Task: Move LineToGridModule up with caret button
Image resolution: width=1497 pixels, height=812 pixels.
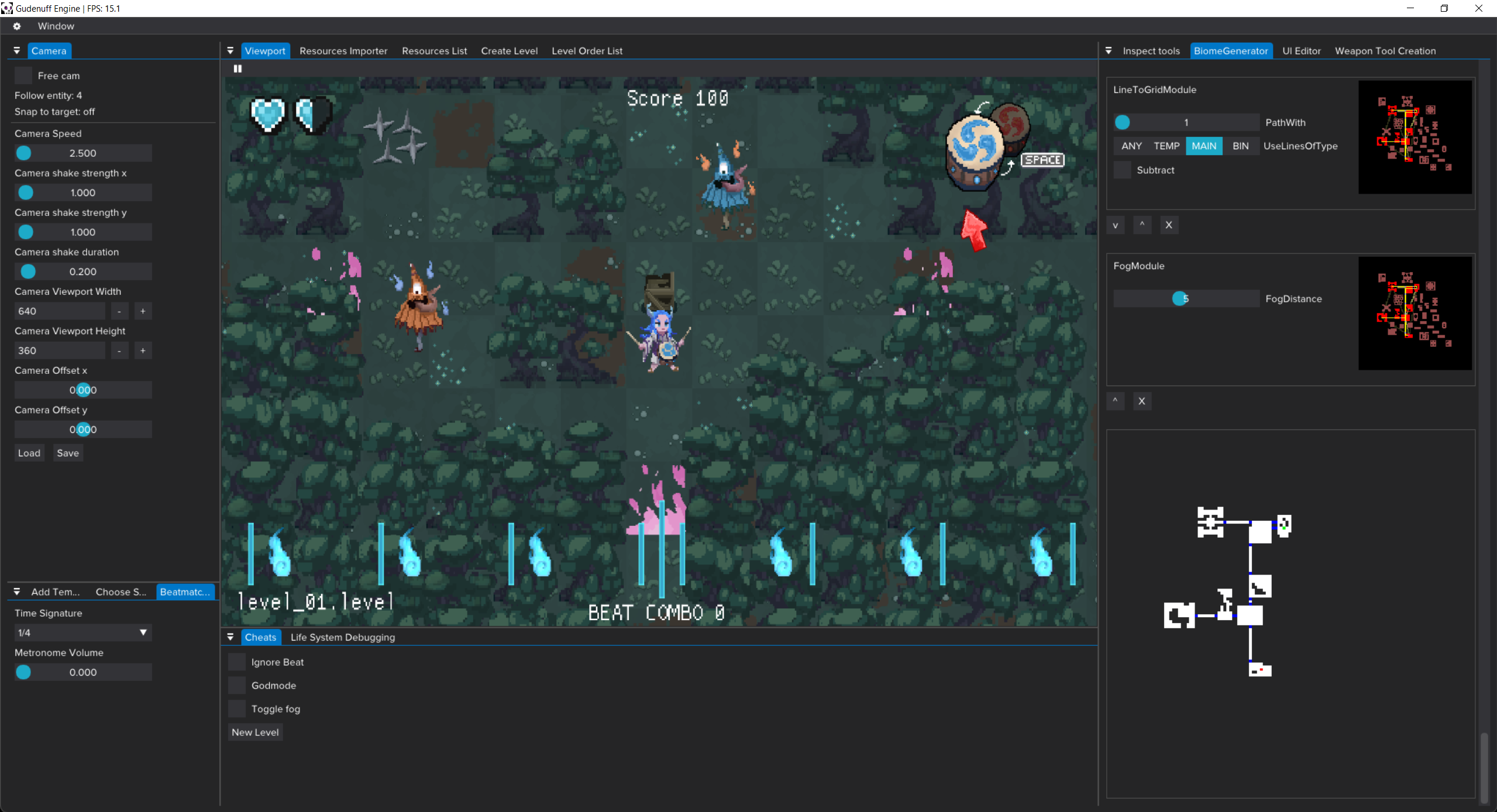Action: (x=1141, y=225)
